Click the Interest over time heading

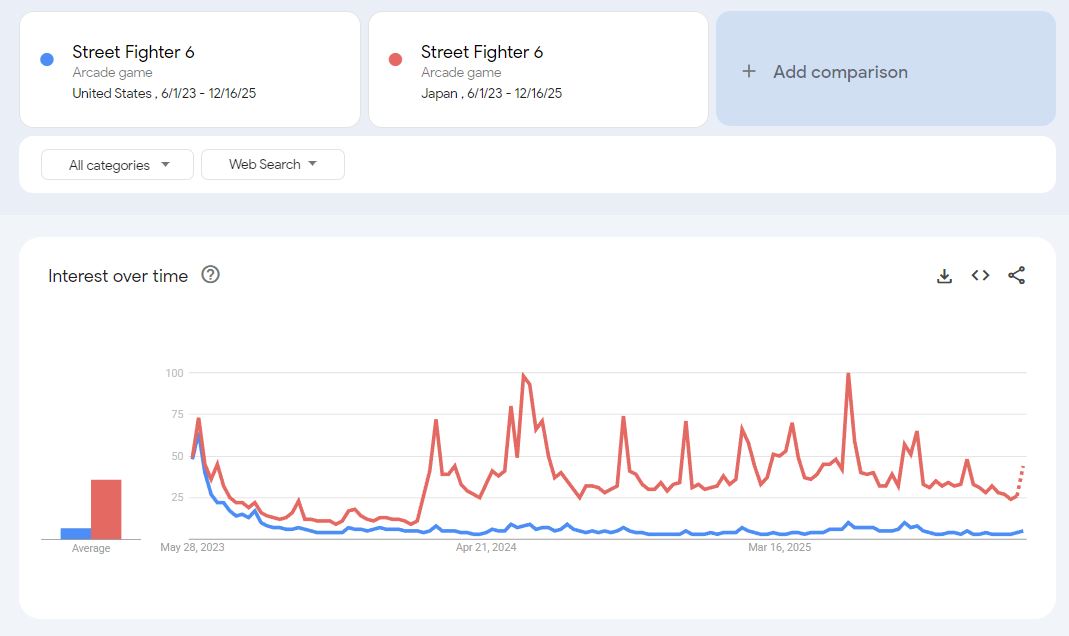[118, 276]
